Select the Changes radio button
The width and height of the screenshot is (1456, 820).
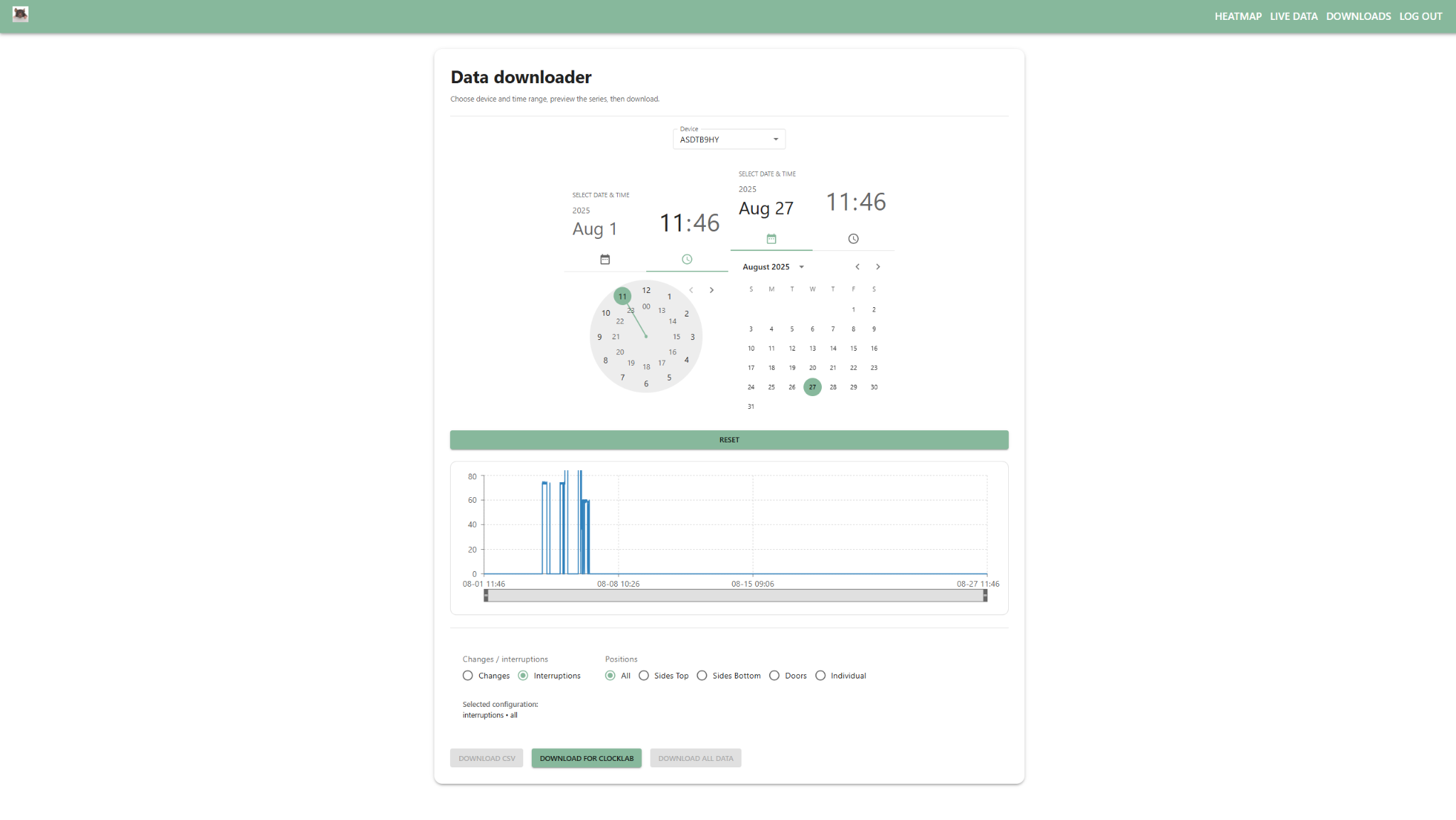click(x=468, y=676)
